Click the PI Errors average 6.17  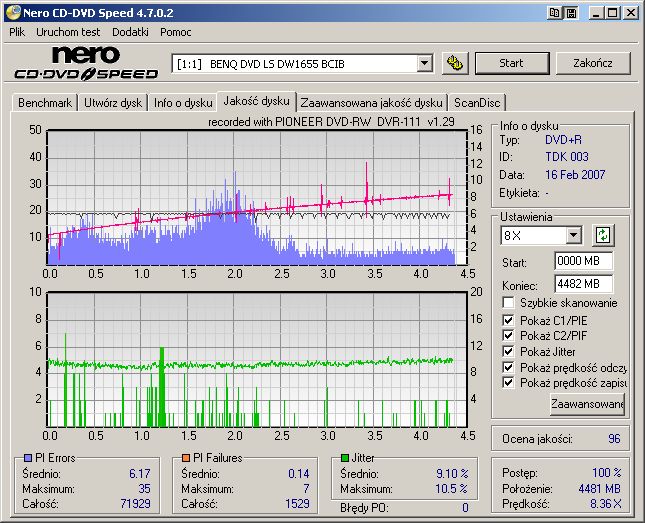tap(140, 474)
